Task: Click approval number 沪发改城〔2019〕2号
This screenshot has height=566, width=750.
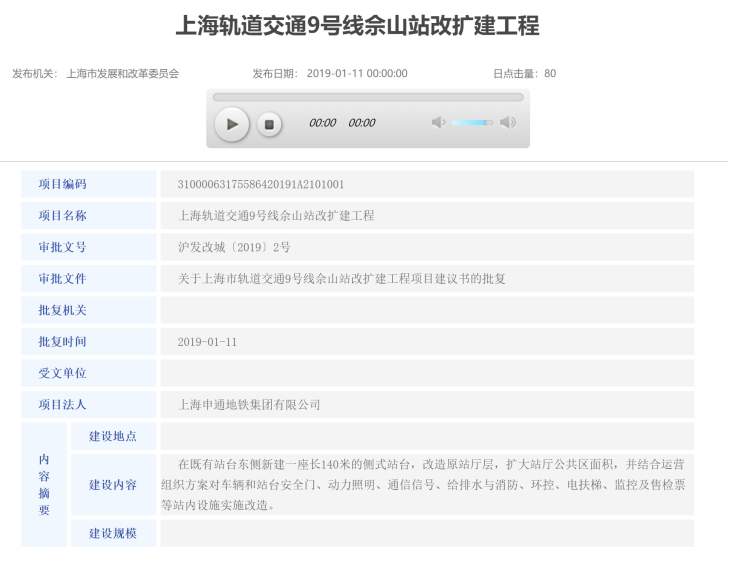Action: 233,247
